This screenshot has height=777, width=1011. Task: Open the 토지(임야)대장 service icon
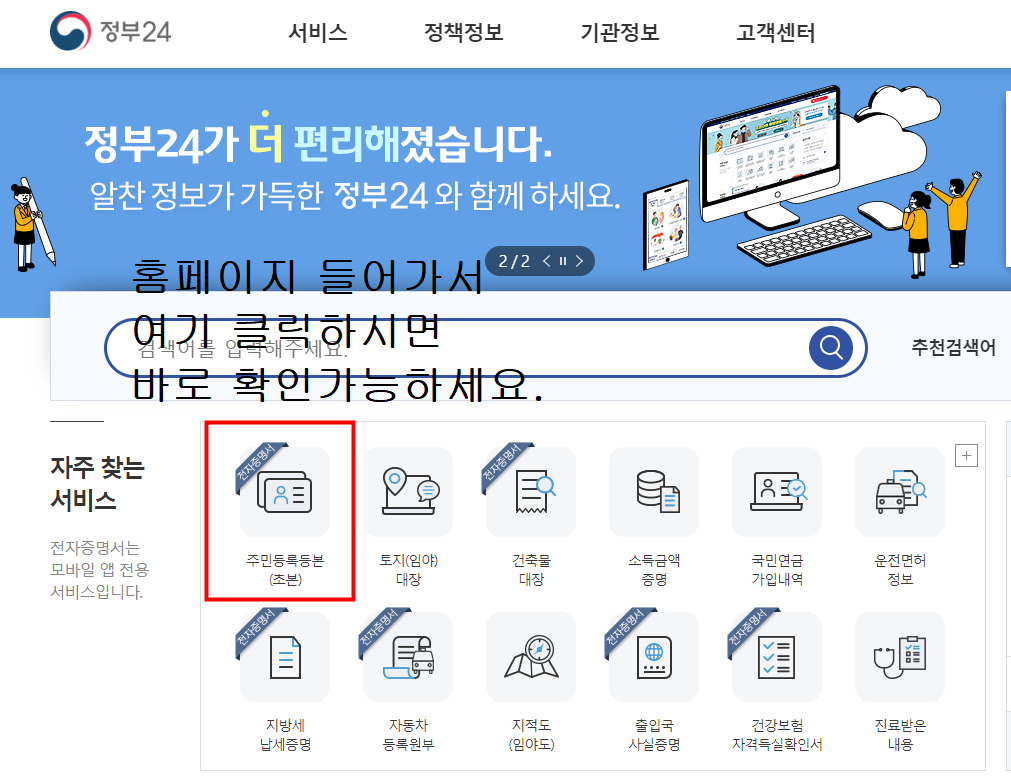(x=408, y=493)
